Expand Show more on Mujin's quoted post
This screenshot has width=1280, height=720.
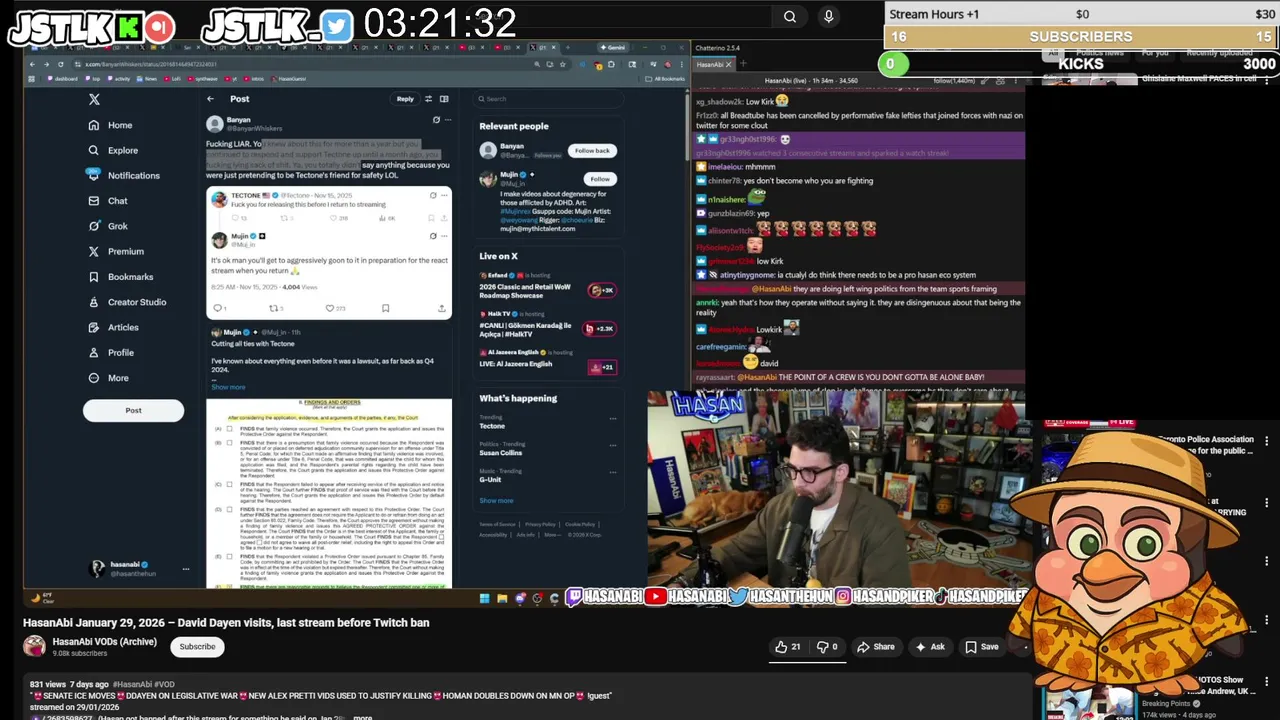point(228,387)
